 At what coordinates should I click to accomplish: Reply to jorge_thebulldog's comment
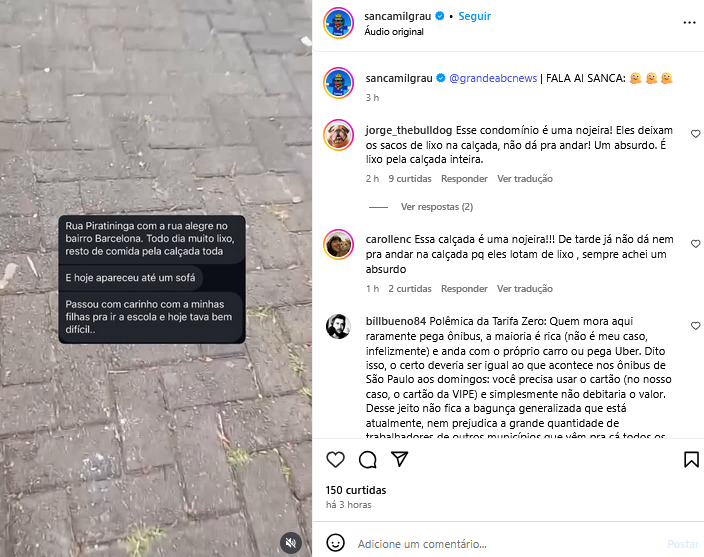tap(464, 179)
